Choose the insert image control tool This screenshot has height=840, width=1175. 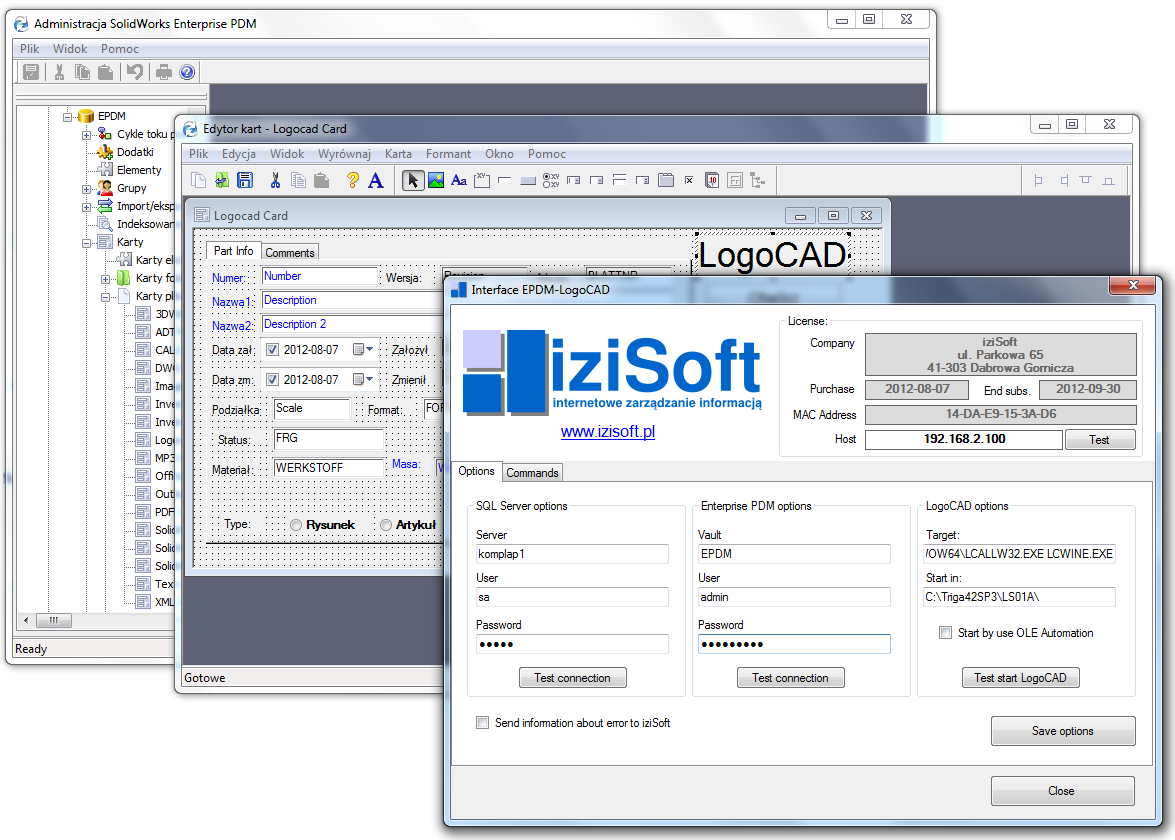coord(436,180)
